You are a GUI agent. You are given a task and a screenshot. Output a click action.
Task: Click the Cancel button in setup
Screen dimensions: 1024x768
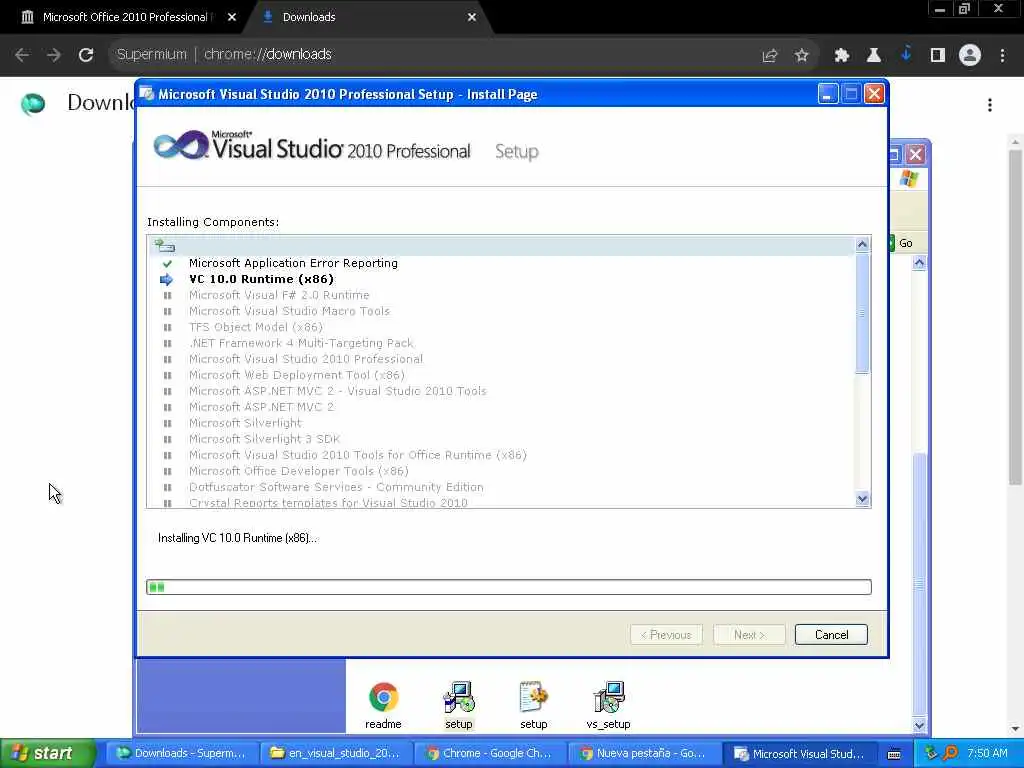point(831,635)
